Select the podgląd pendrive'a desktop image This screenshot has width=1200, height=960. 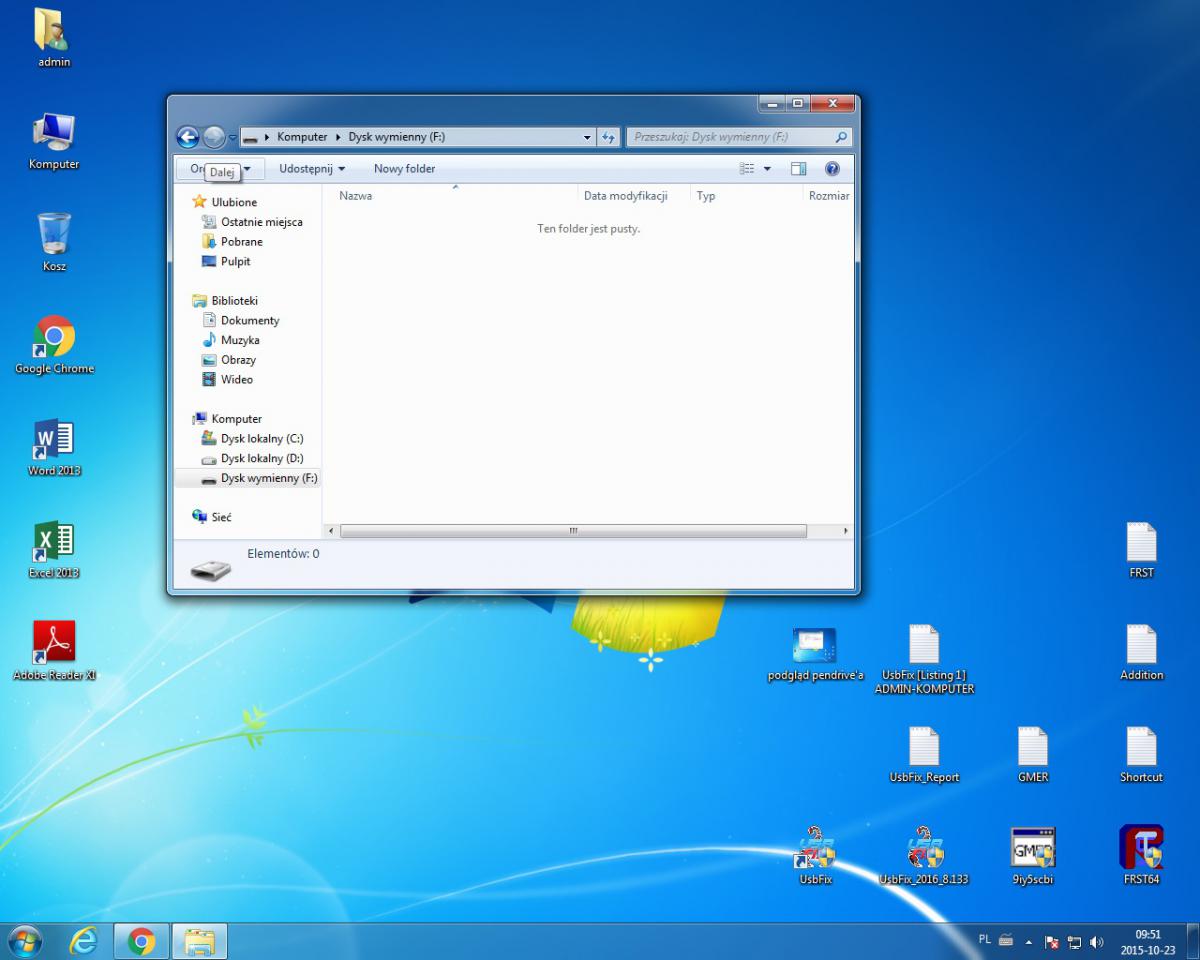pos(815,655)
